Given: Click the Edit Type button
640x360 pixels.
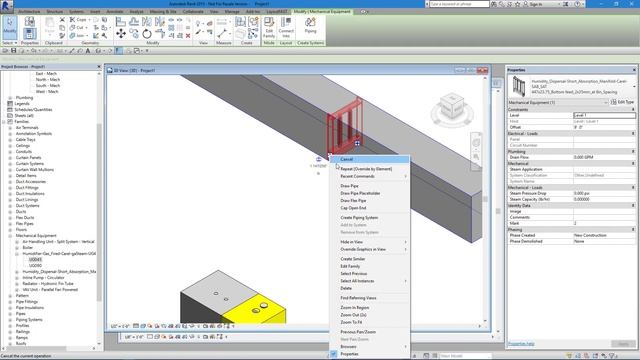Looking at the screenshot, I should 623,102.
